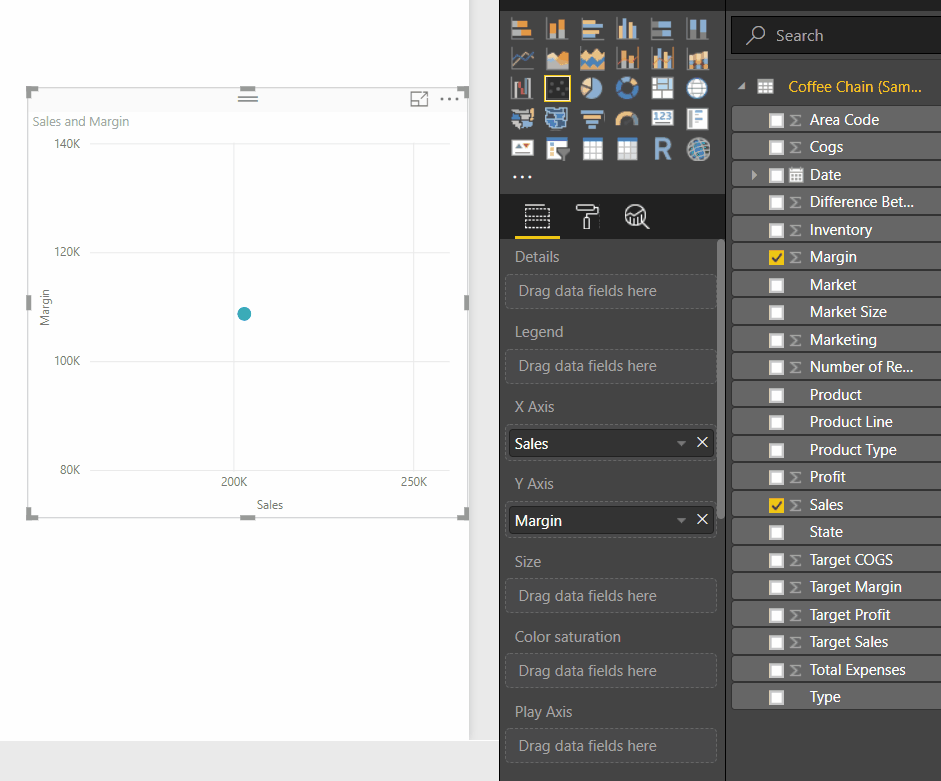This screenshot has height=781, width=941.
Task: Select the 100% stacked bar chart visual
Action: [x=662, y=29]
